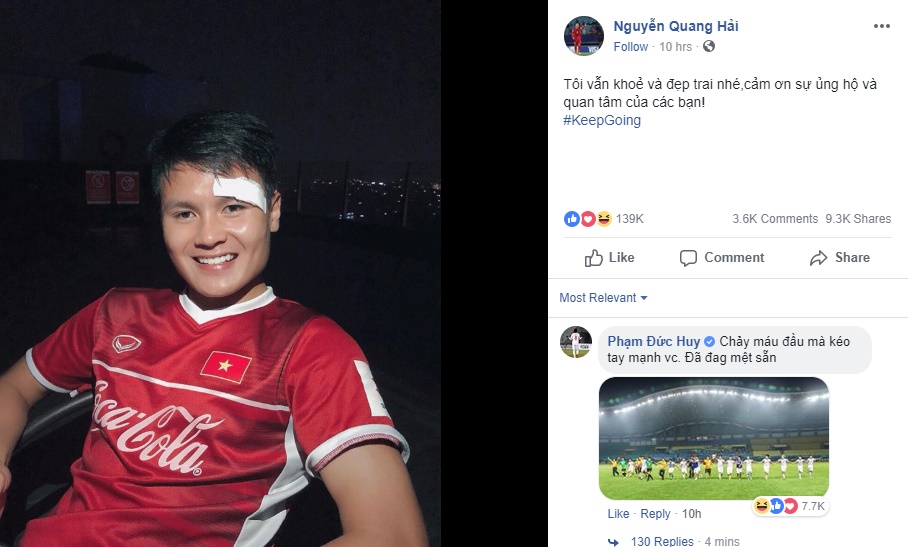Expand the Most Relevant sorting dropdown
This screenshot has width=908, height=547.
point(603,298)
